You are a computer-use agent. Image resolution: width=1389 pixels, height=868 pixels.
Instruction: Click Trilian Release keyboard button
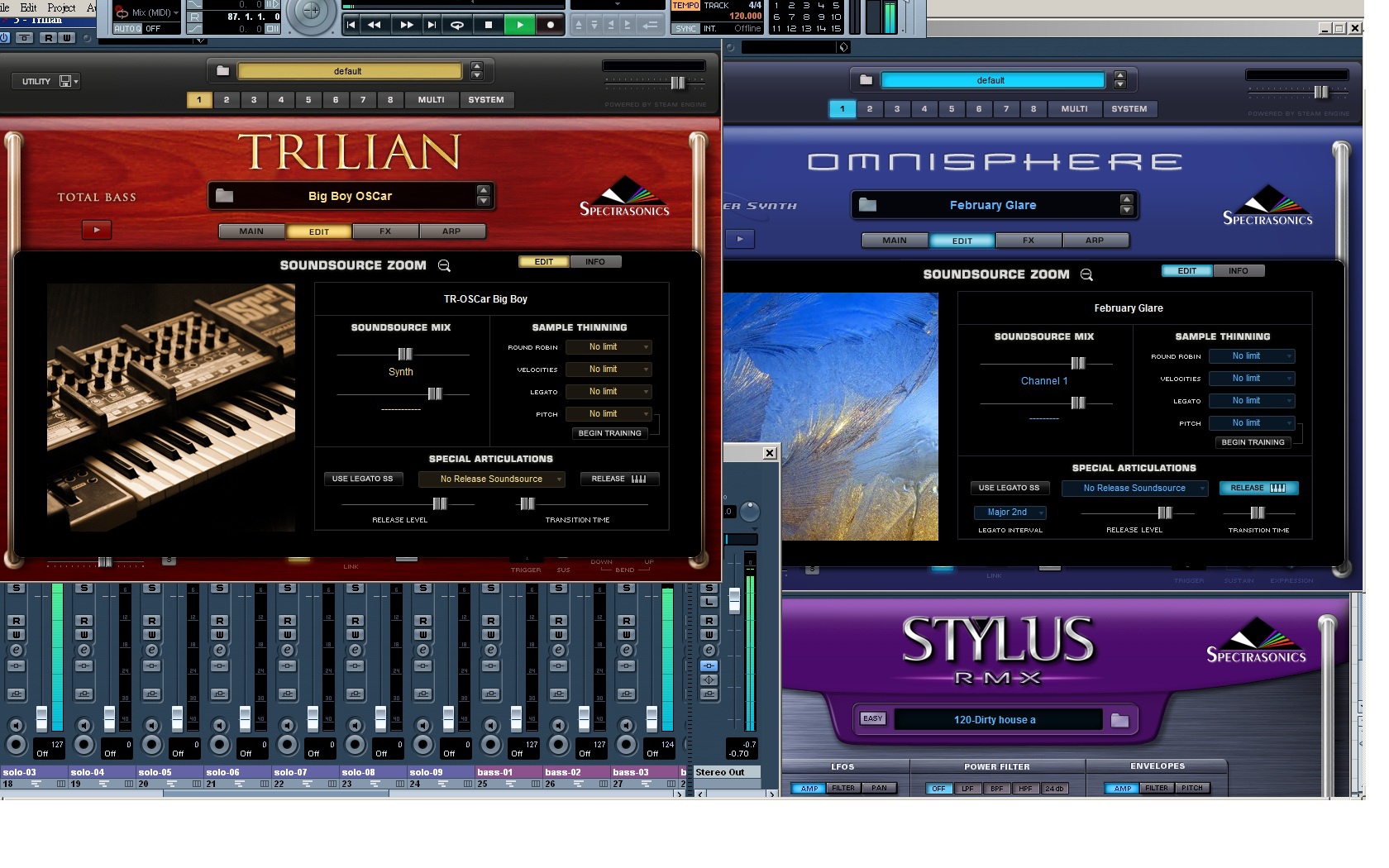click(x=619, y=479)
